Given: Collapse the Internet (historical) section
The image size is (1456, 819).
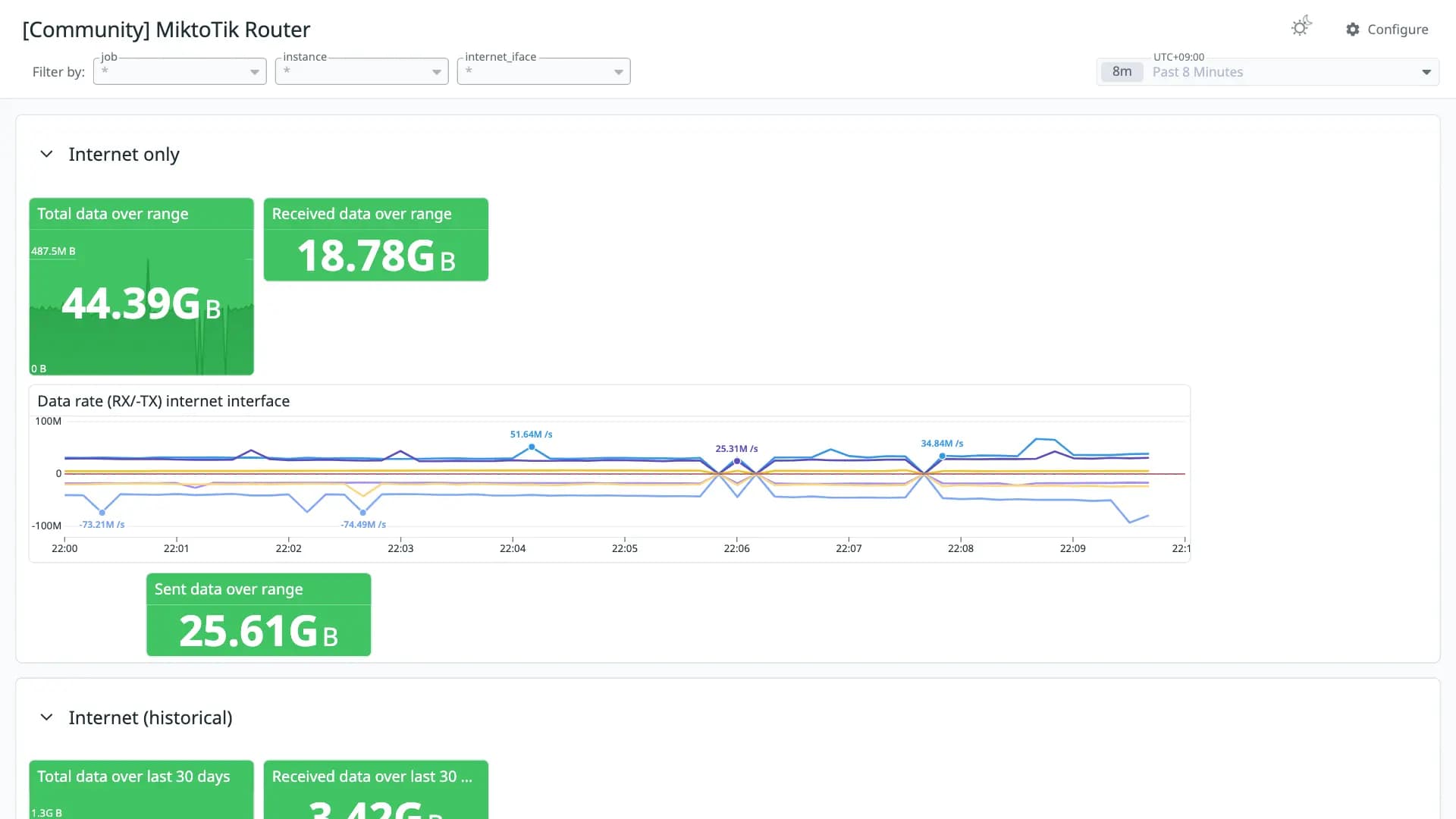Looking at the screenshot, I should click(46, 717).
